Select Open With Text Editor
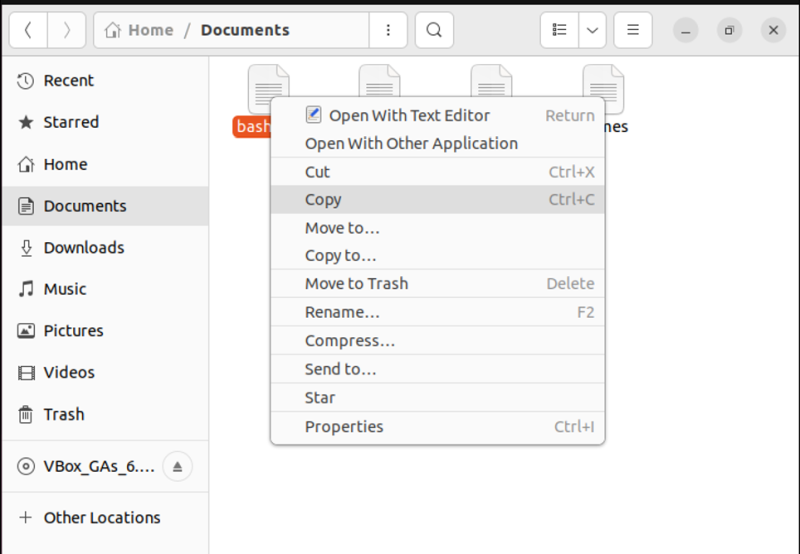This screenshot has width=800, height=554. 409,115
